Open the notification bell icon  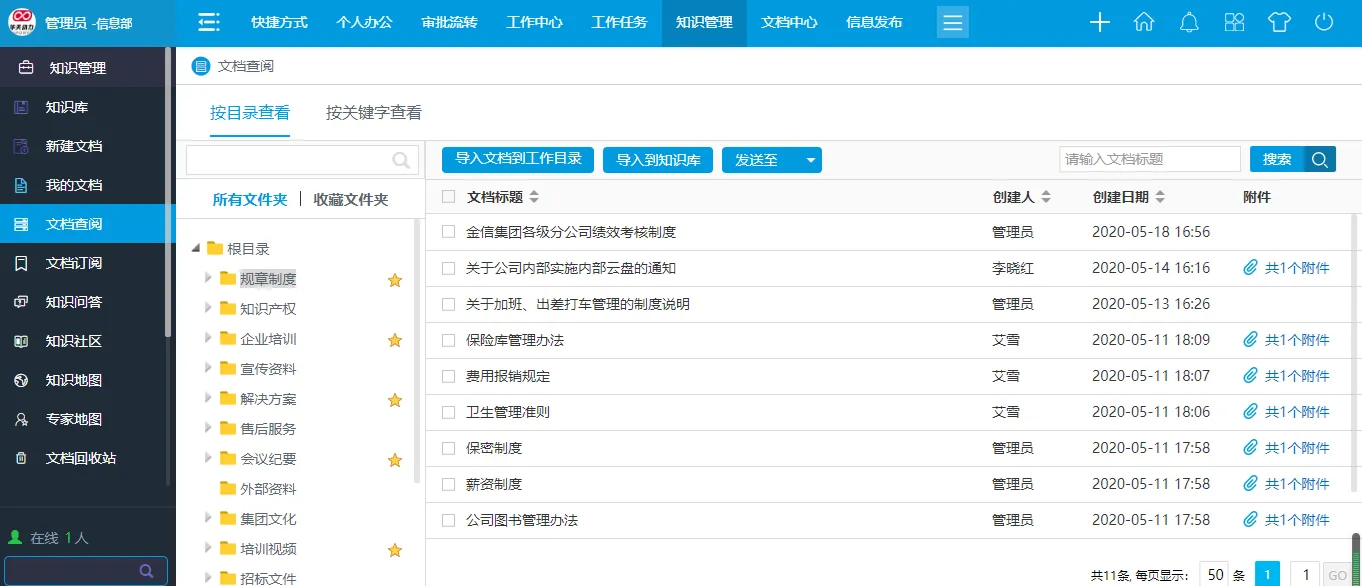(x=1189, y=23)
